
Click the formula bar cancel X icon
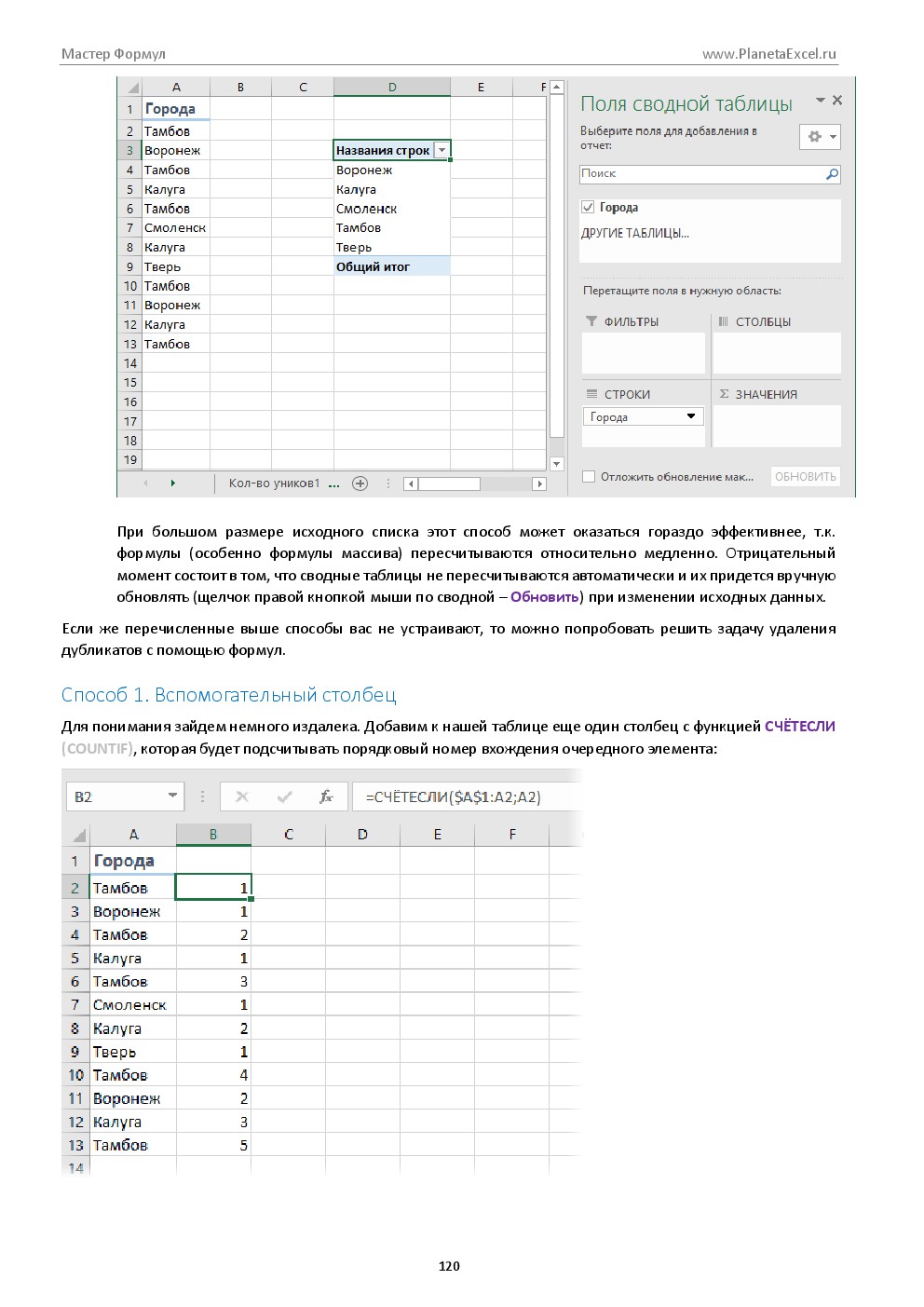pos(242,796)
